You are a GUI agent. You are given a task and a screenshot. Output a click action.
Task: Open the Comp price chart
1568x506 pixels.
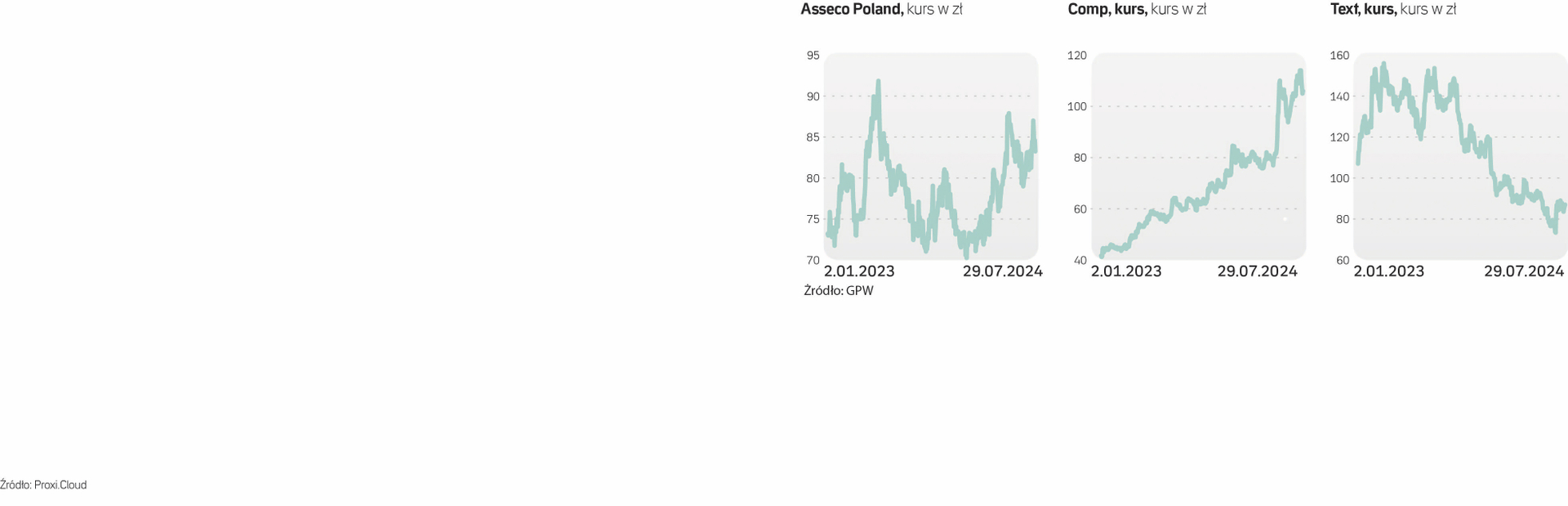click(1198, 156)
